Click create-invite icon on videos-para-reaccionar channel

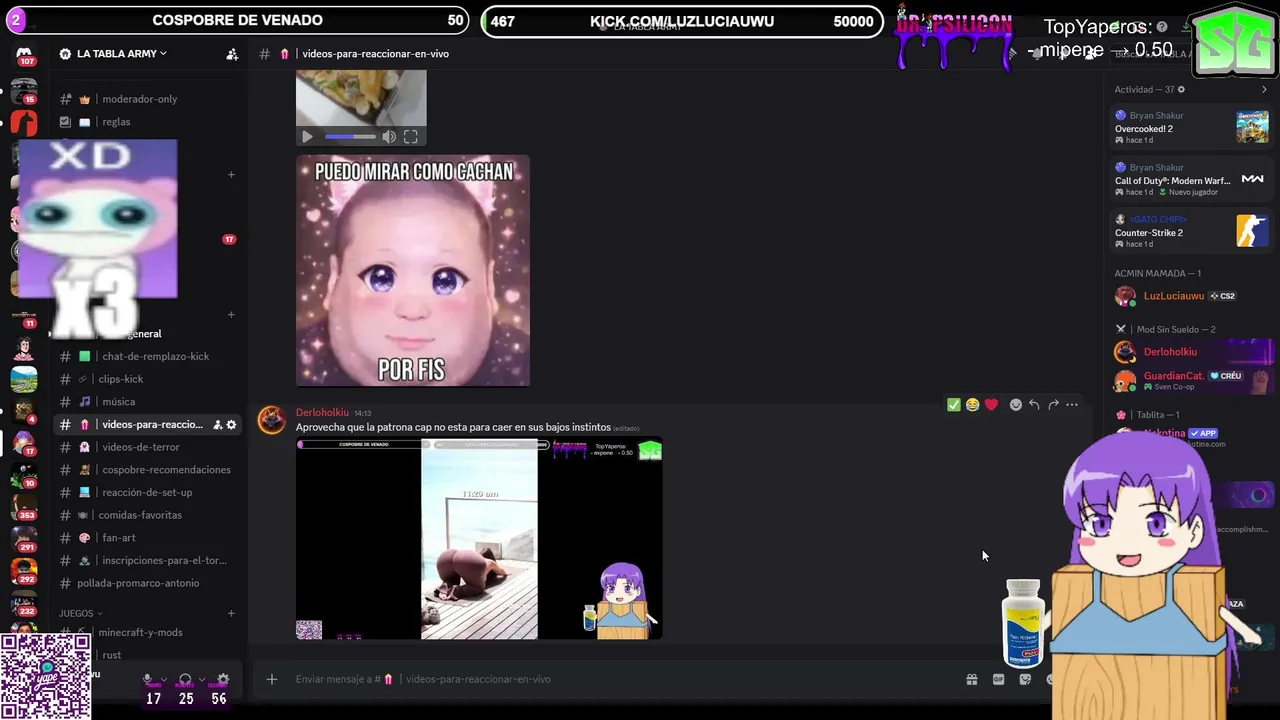(x=217, y=425)
